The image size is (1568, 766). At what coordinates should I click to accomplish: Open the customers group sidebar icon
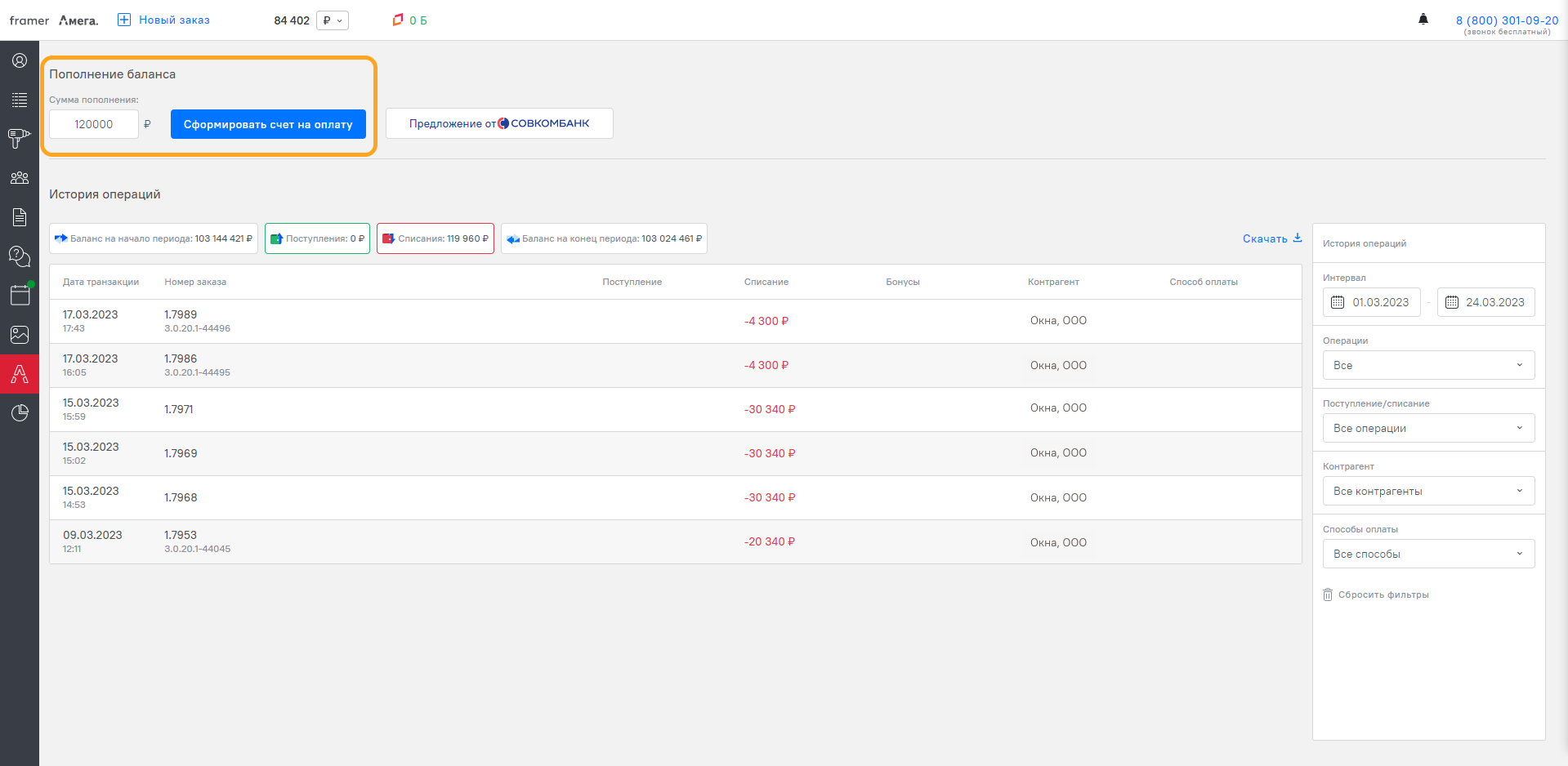20,178
